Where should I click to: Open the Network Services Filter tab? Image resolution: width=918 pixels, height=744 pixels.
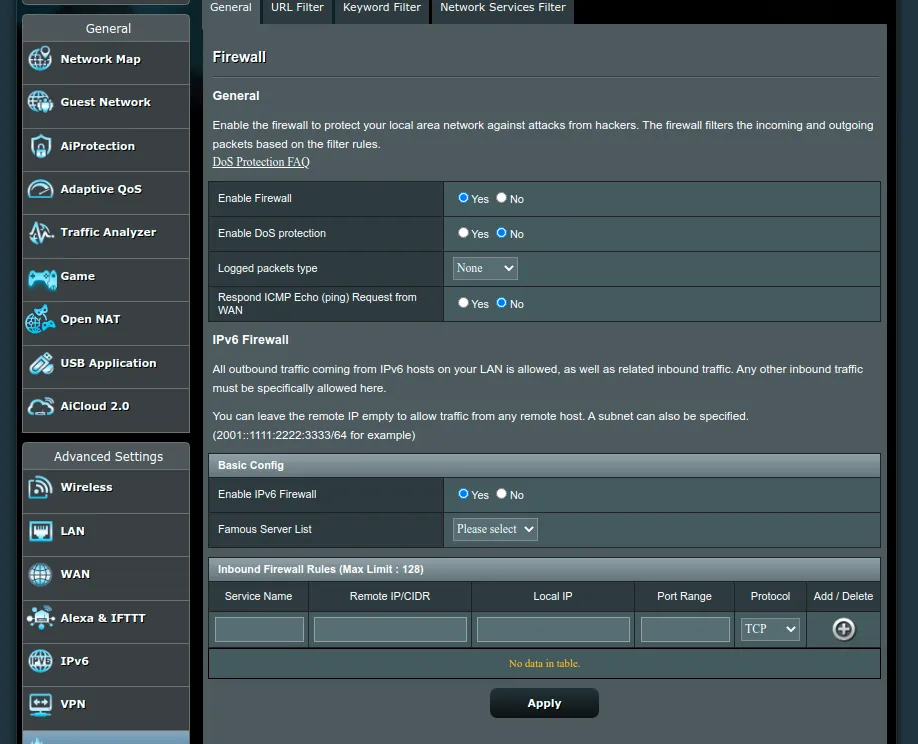point(502,8)
